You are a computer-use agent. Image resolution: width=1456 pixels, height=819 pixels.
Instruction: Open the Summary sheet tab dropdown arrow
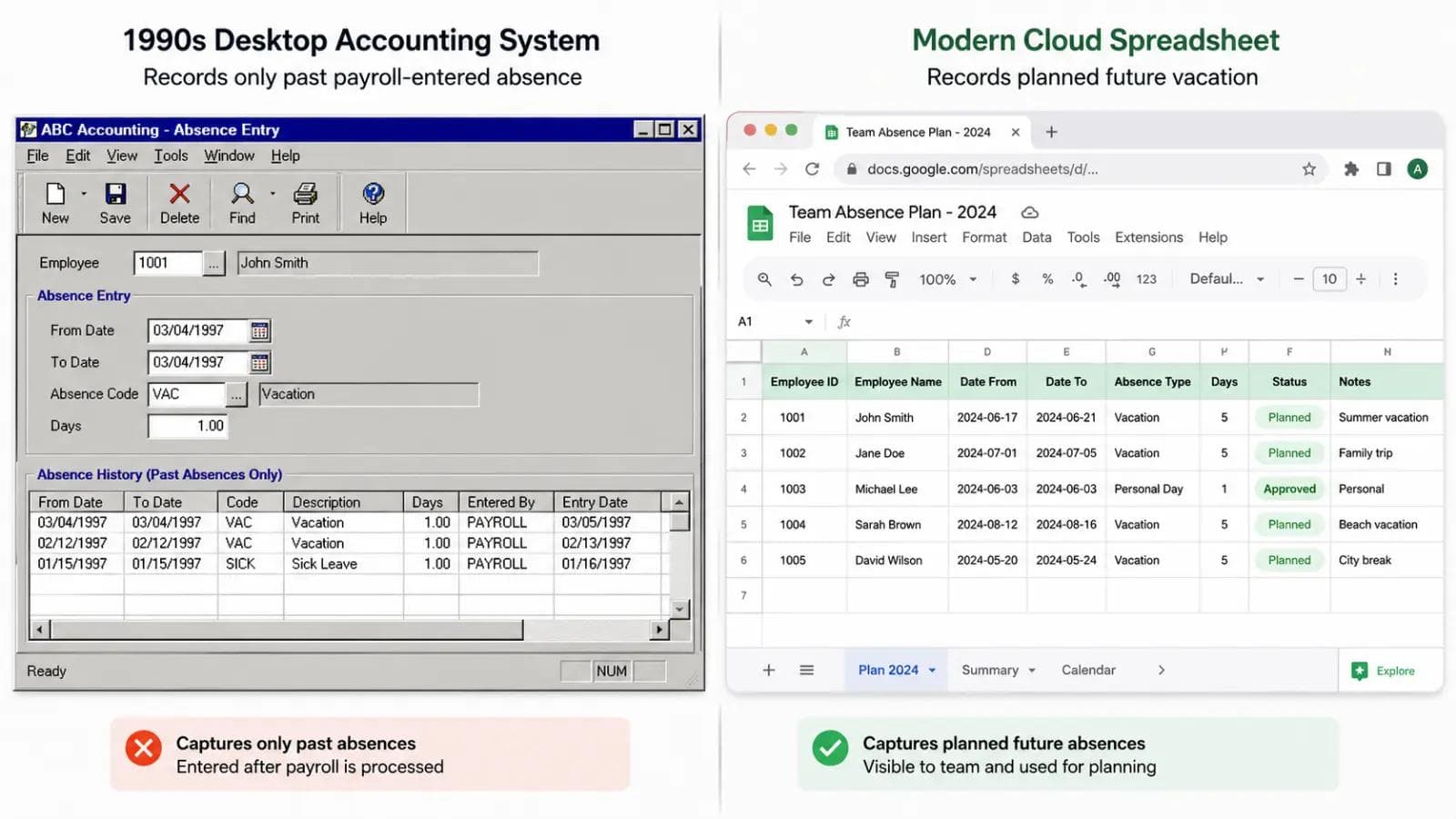point(1032,671)
